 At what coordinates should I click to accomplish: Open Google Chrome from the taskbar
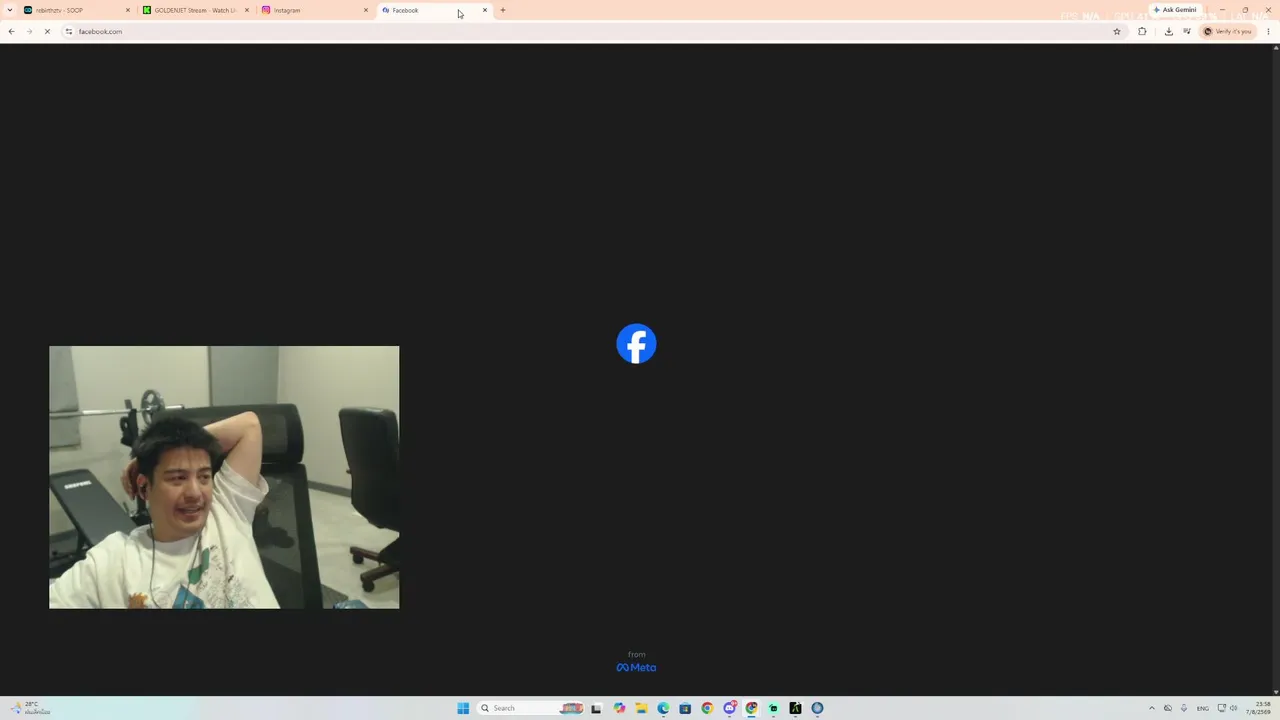click(707, 708)
